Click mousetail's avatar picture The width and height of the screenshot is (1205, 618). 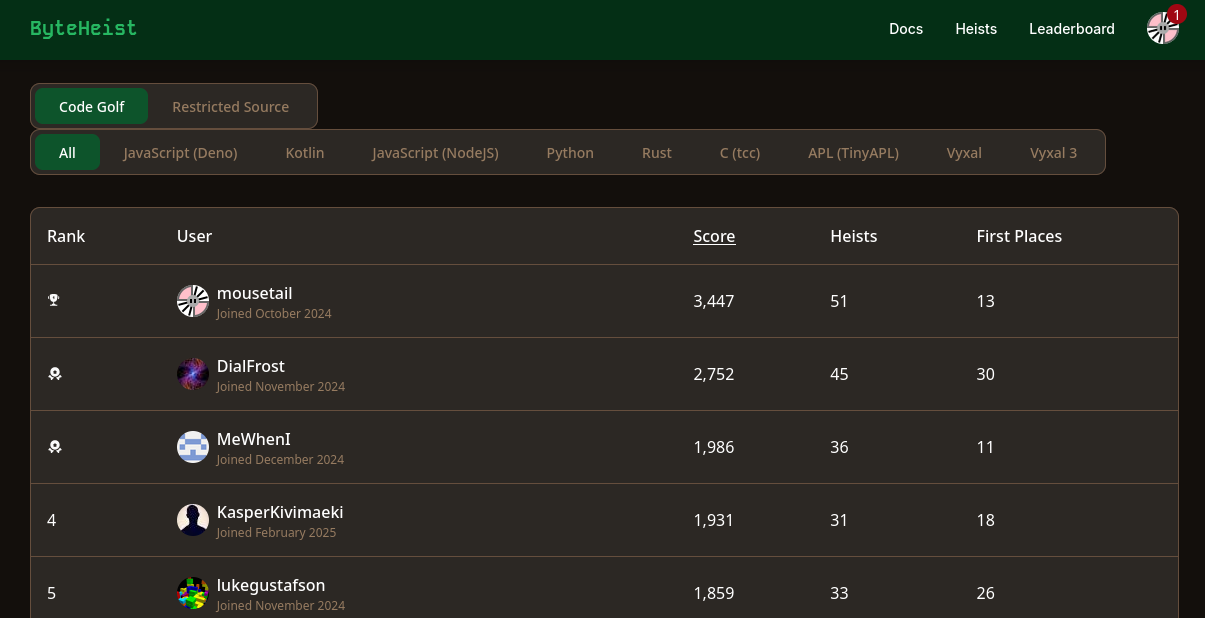click(193, 301)
